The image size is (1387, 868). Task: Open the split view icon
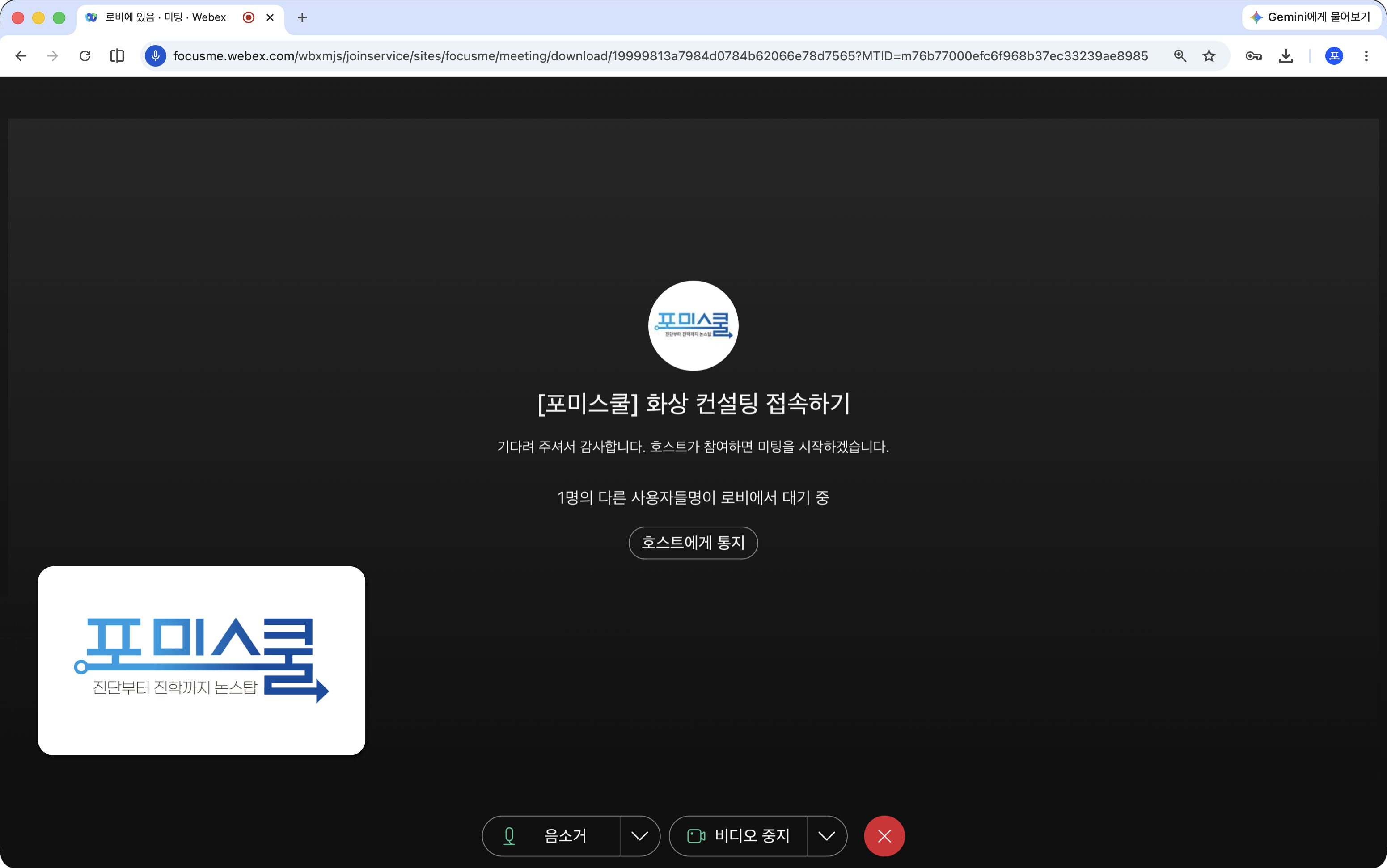[117, 56]
